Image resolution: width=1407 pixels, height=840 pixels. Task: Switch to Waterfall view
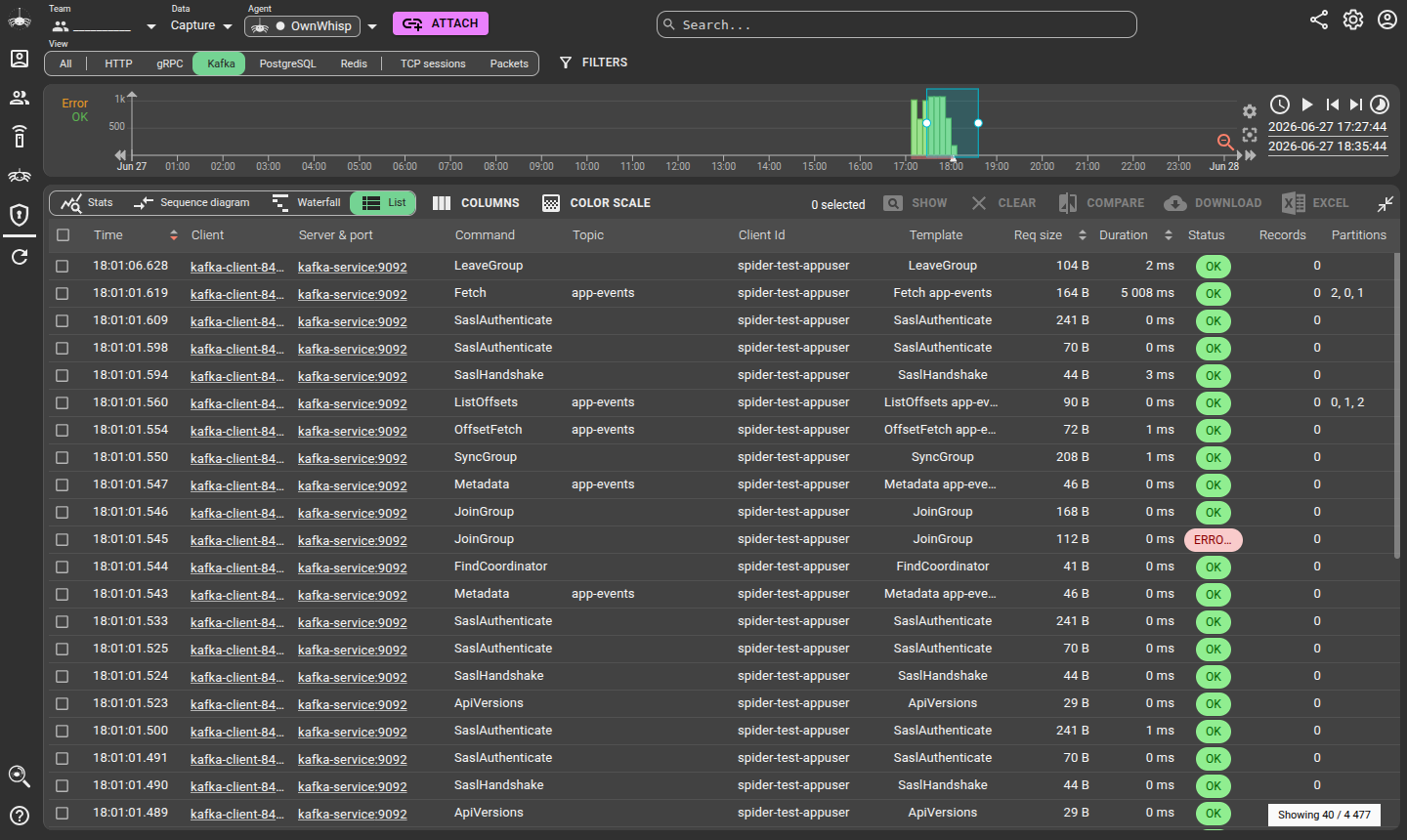point(307,203)
